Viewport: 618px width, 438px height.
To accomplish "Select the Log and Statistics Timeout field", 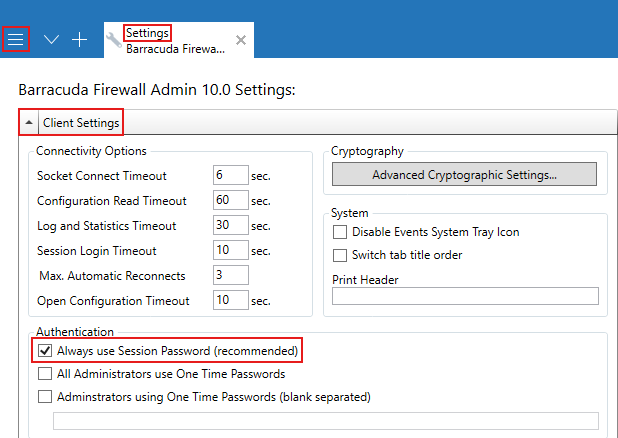I will tap(230, 225).
